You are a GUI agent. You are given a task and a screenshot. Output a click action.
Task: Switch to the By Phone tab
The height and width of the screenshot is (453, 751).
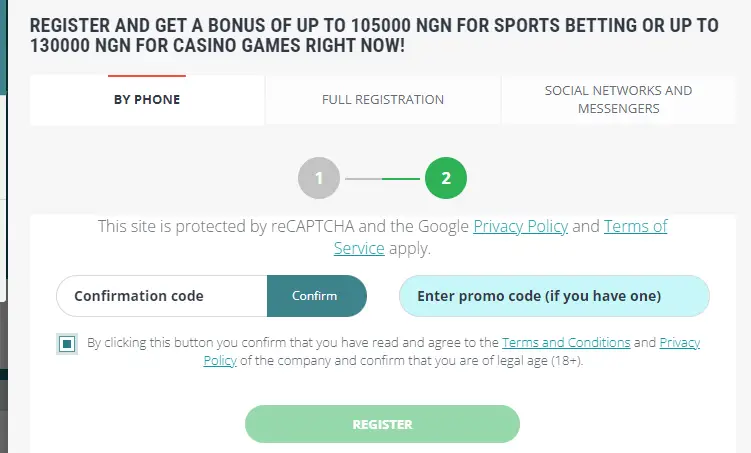coord(147,100)
